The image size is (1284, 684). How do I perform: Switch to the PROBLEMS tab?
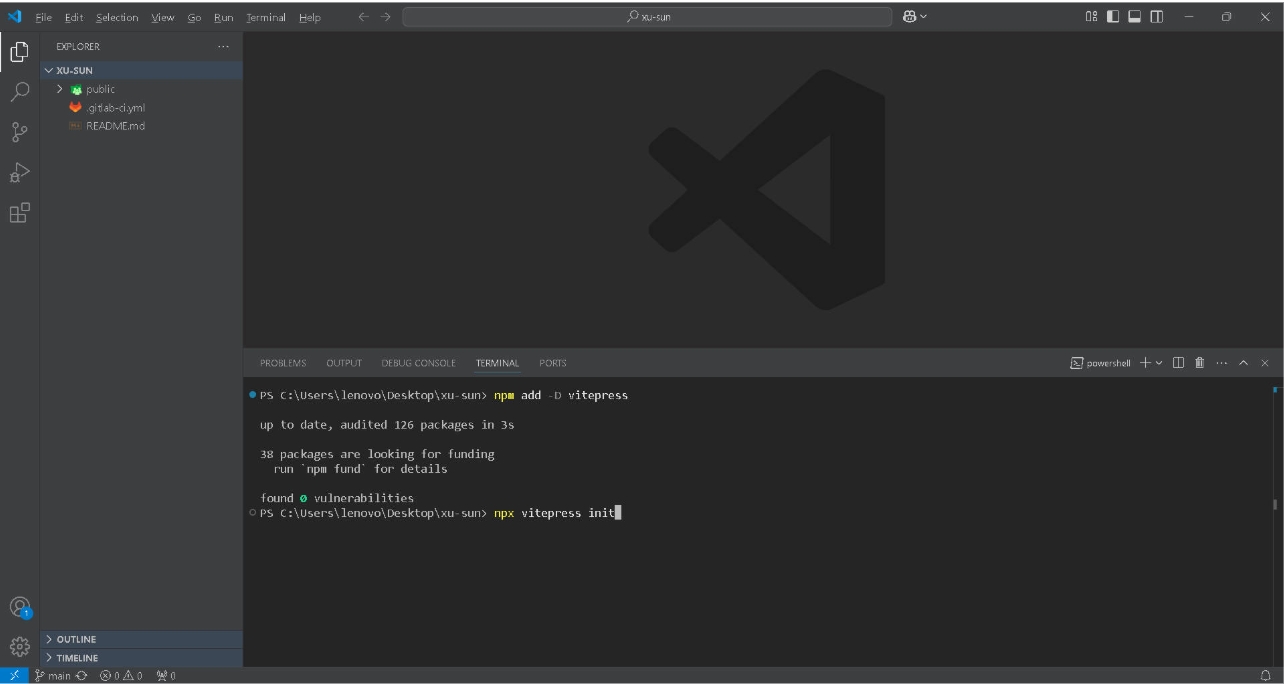[x=283, y=363]
